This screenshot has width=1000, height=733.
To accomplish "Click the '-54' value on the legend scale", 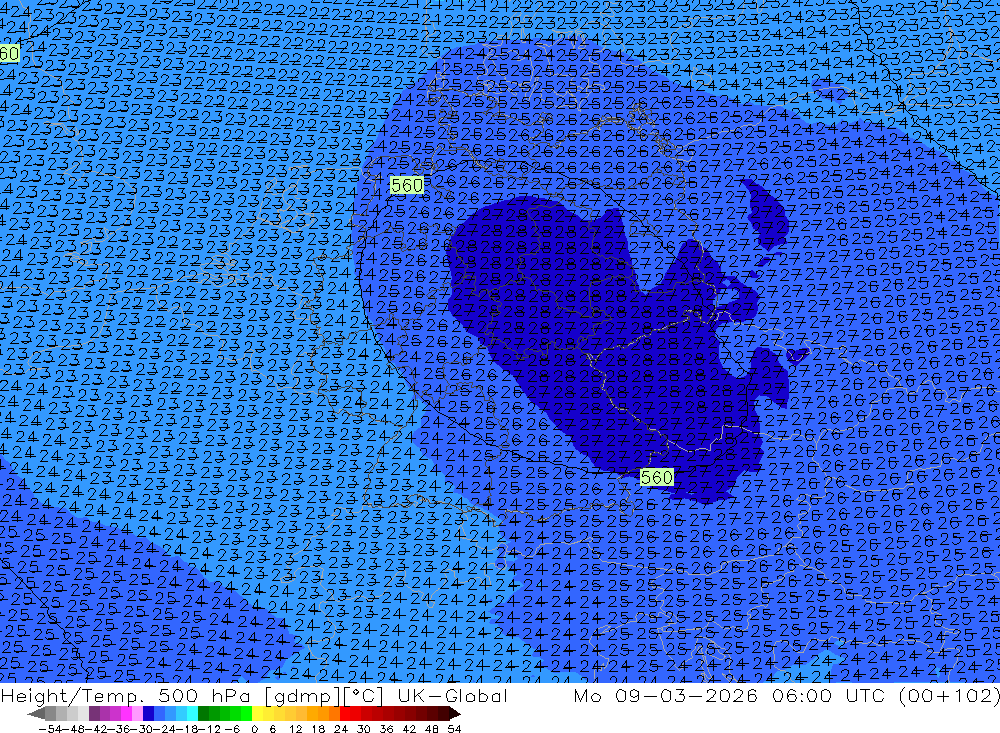I will click(50, 729).
